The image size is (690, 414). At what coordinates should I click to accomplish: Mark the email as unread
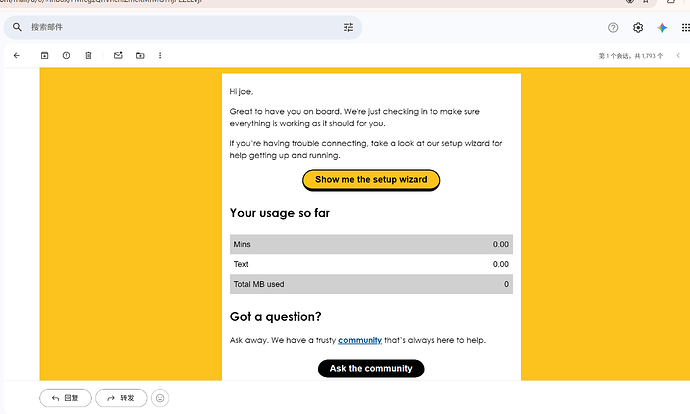pyautogui.click(x=118, y=55)
